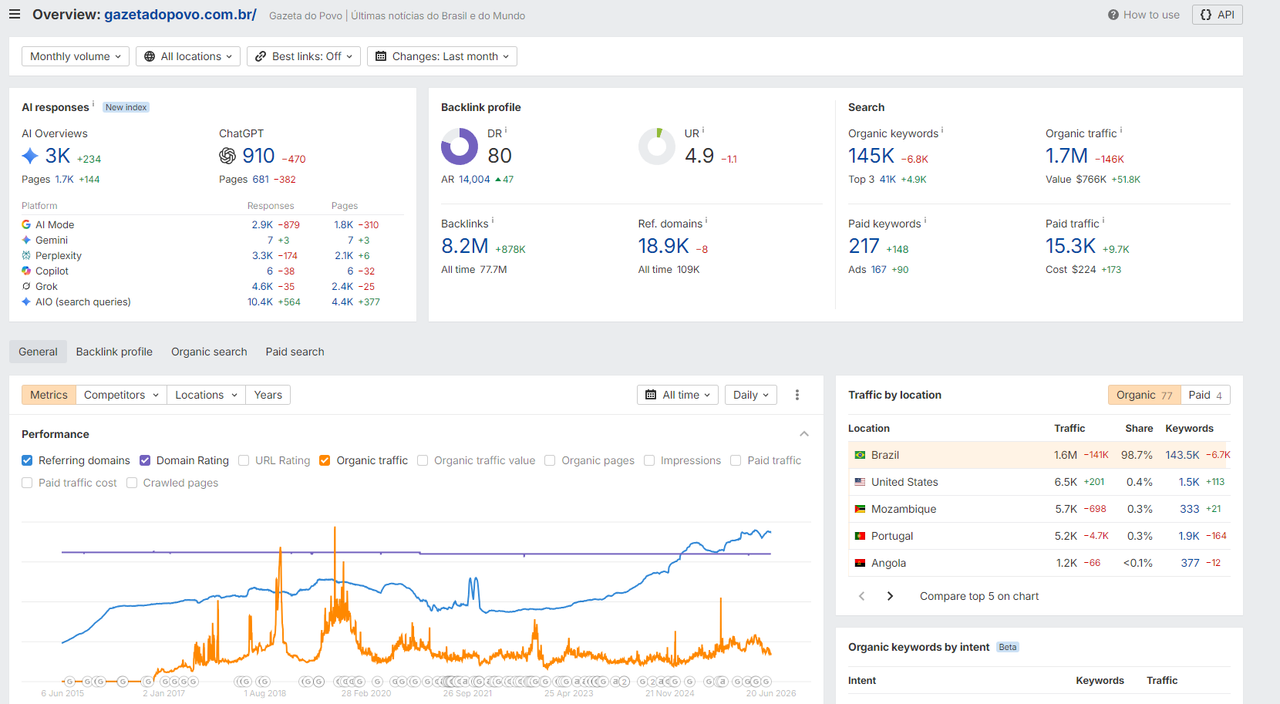1280x704 pixels.
Task: Expand the All time date range dropdown
Action: pos(678,395)
